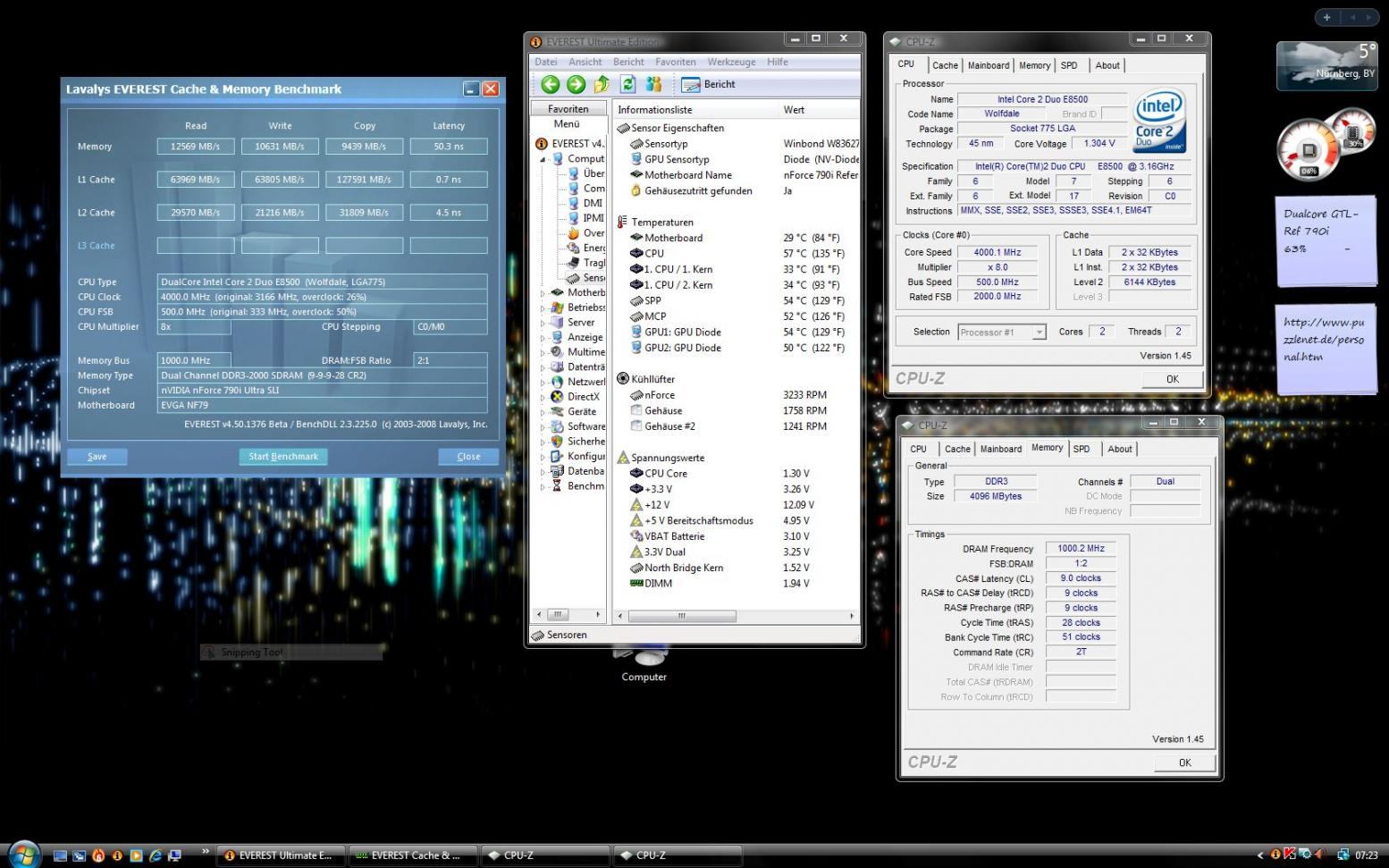Click the weather gadget showing Nürnberg

point(1326,65)
